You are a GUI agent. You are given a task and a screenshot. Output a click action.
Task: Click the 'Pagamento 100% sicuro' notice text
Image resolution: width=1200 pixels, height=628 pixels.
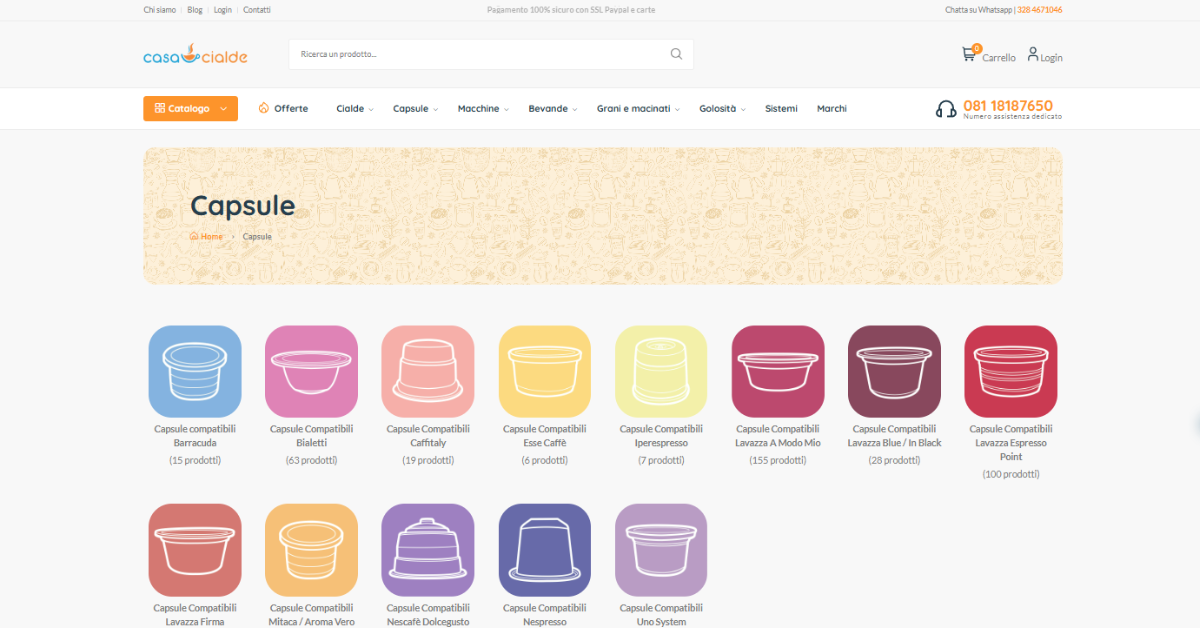(x=571, y=10)
